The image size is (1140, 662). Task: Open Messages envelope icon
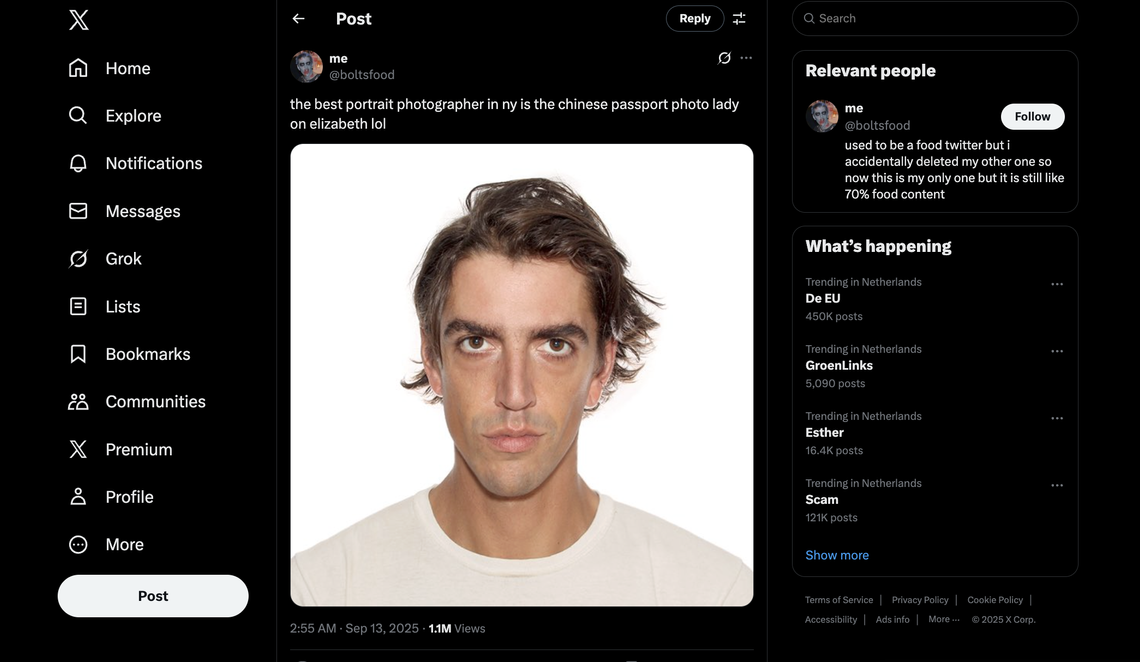coord(78,211)
